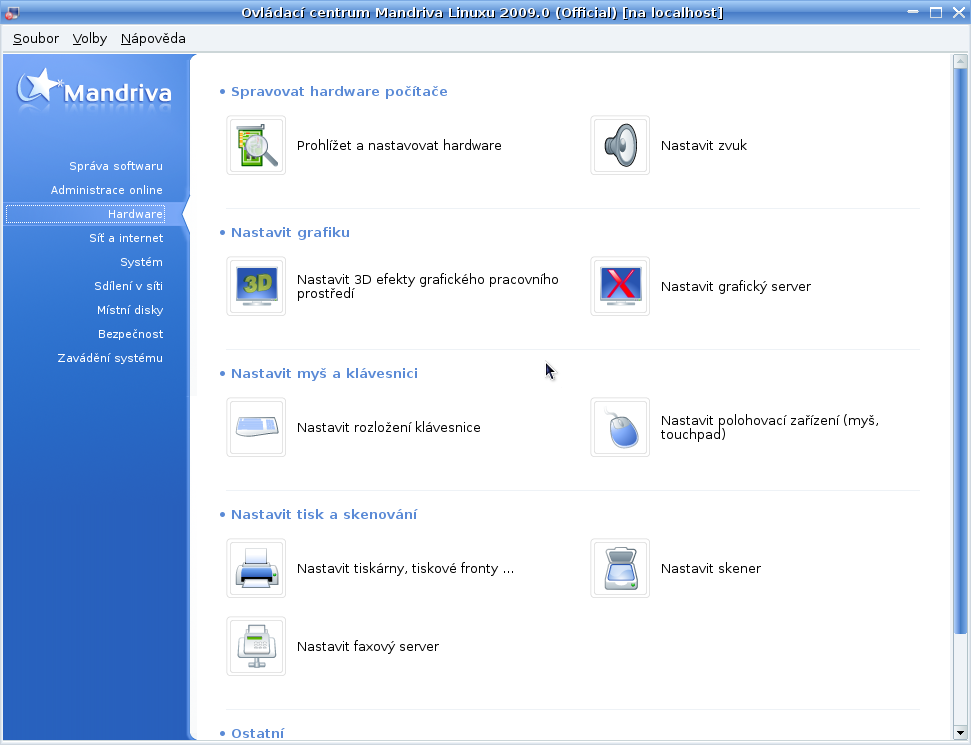The image size is (971, 745).
Task: Open the Systém sidebar section
Action: 141,262
